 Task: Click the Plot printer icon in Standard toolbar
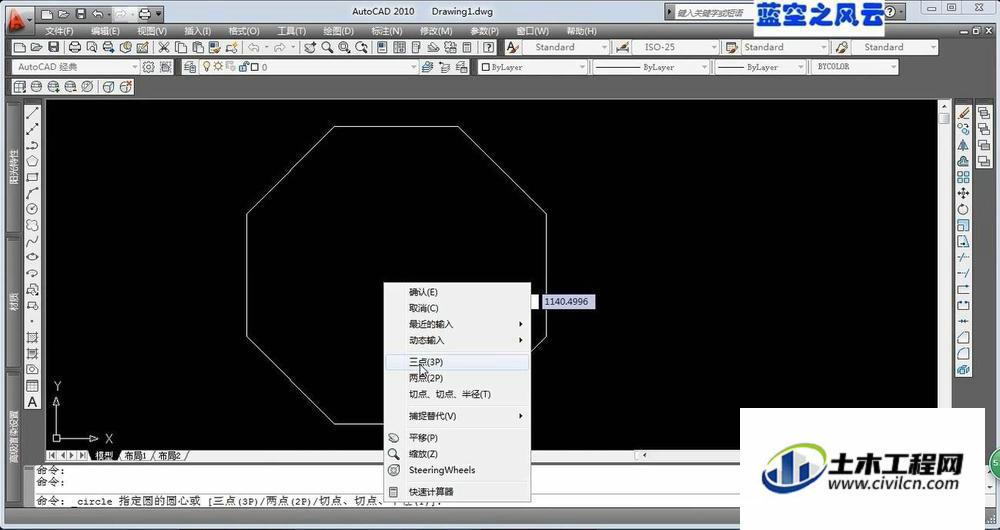75,47
